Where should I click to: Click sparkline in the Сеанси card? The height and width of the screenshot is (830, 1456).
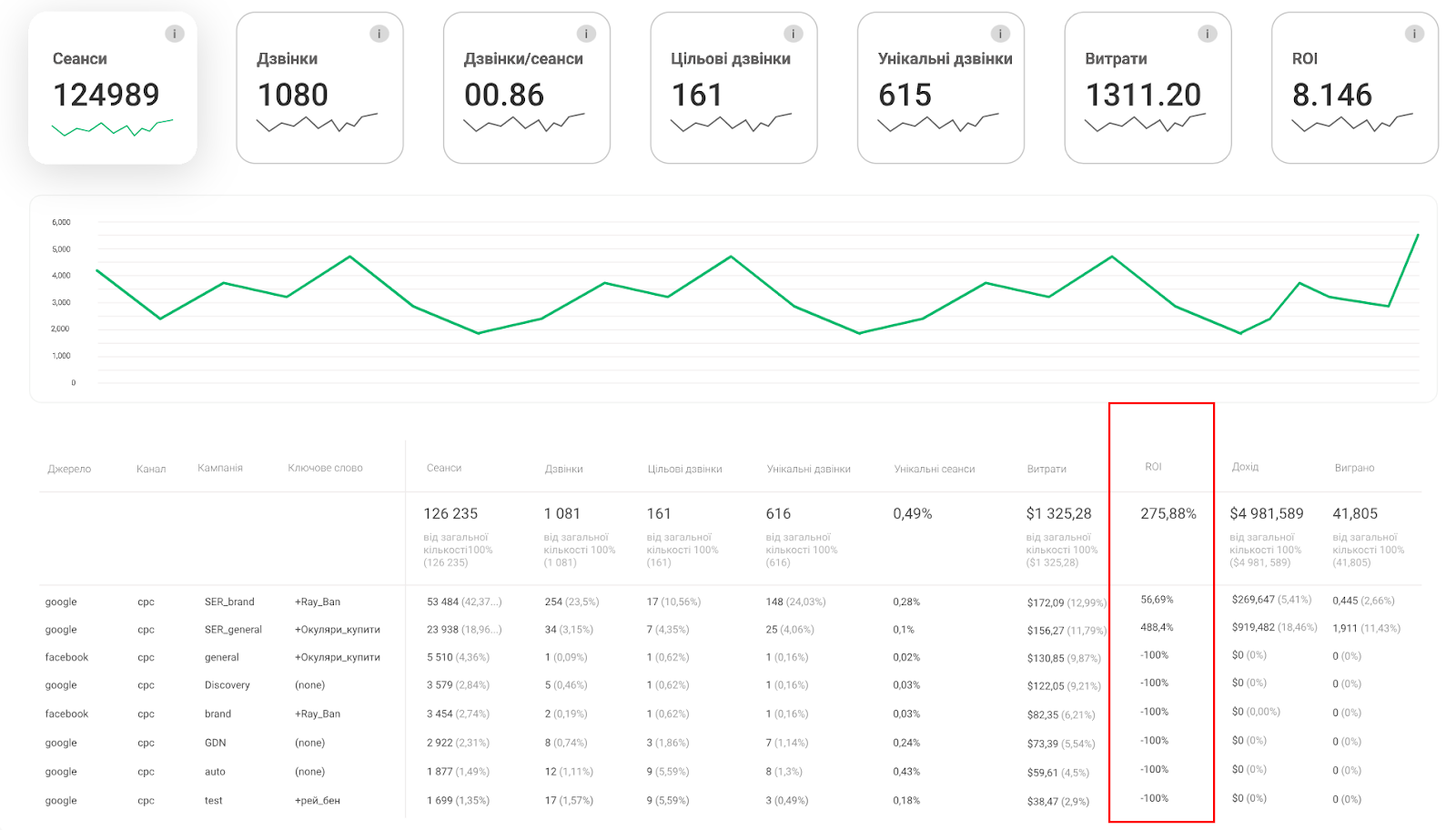coord(112,127)
